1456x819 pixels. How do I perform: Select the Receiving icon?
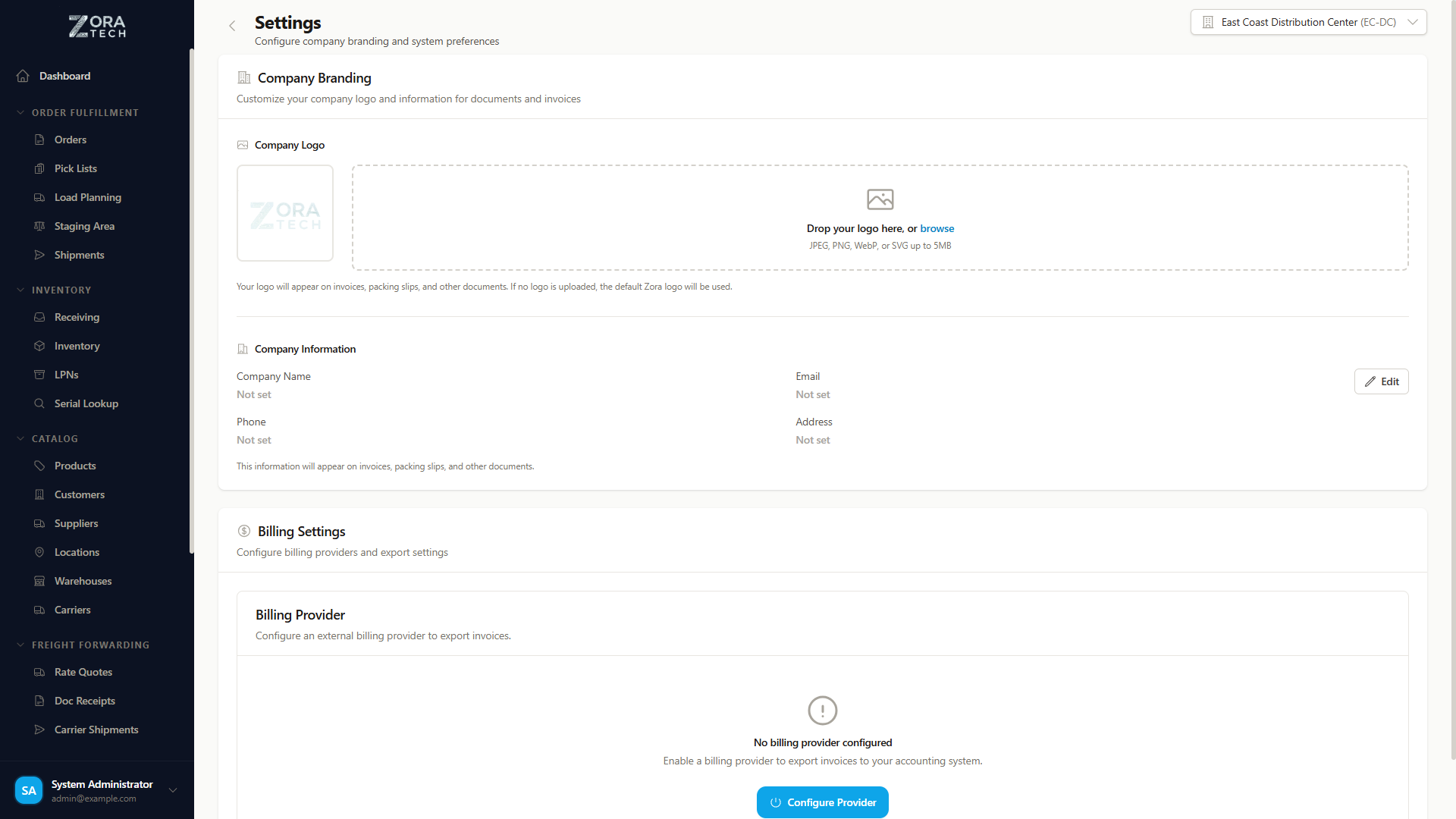pos(39,317)
